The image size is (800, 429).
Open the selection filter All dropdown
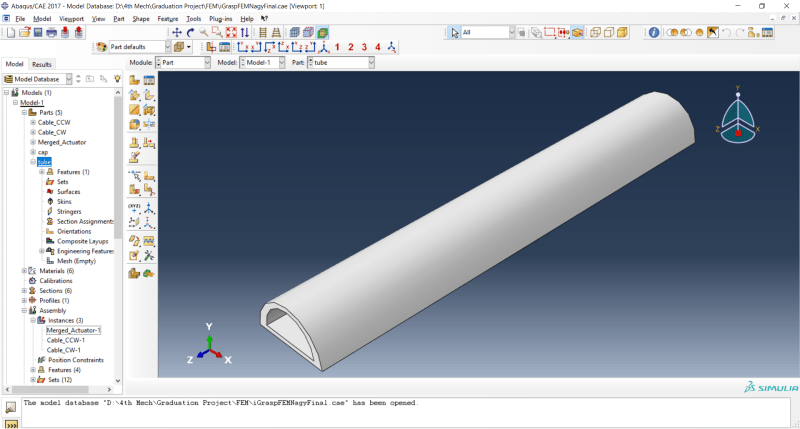click(x=512, y=33)
